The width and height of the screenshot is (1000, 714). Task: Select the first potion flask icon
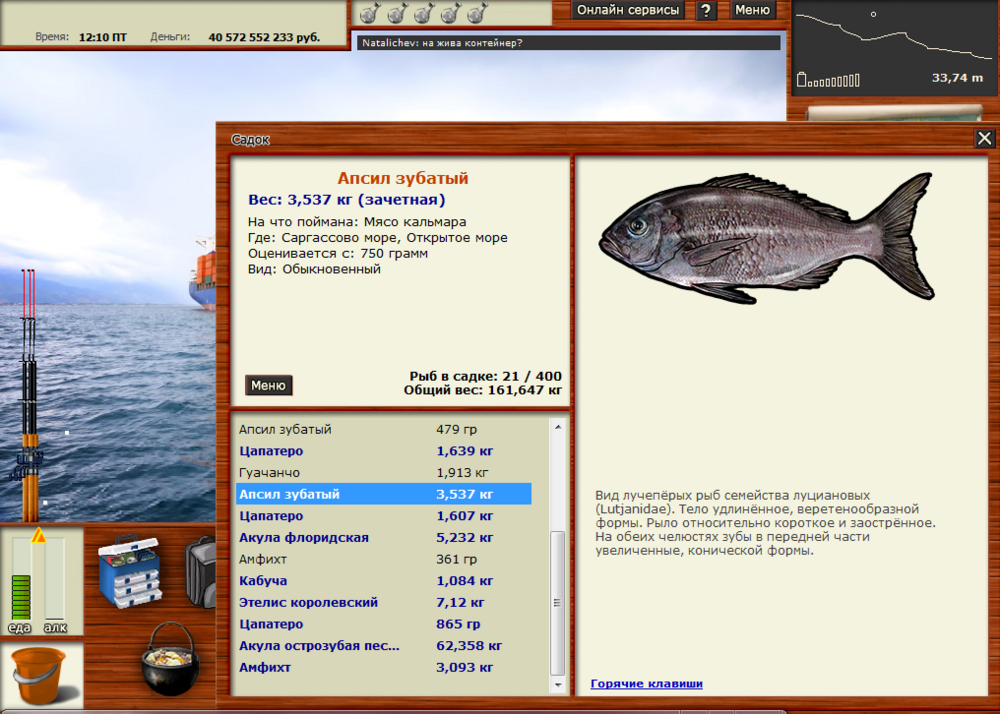(x=368, y=14)
